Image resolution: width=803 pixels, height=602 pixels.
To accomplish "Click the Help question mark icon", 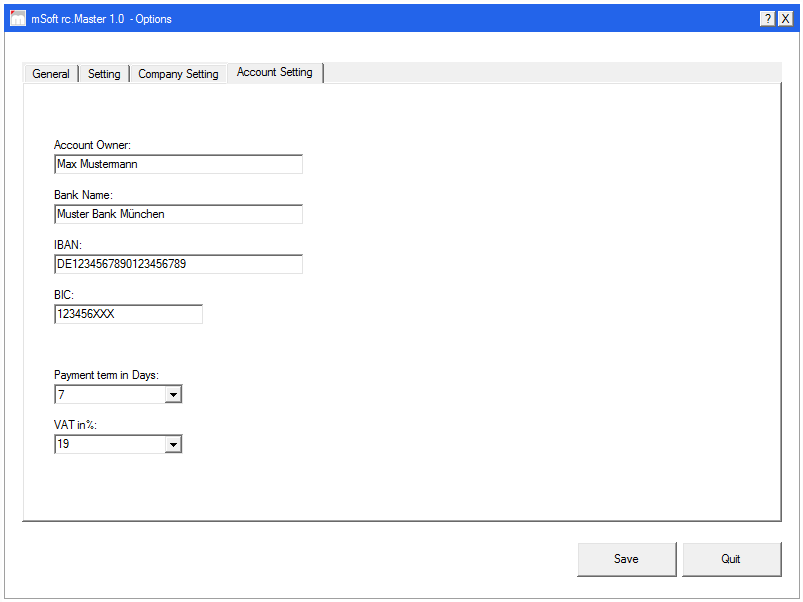I will point(767,17).
